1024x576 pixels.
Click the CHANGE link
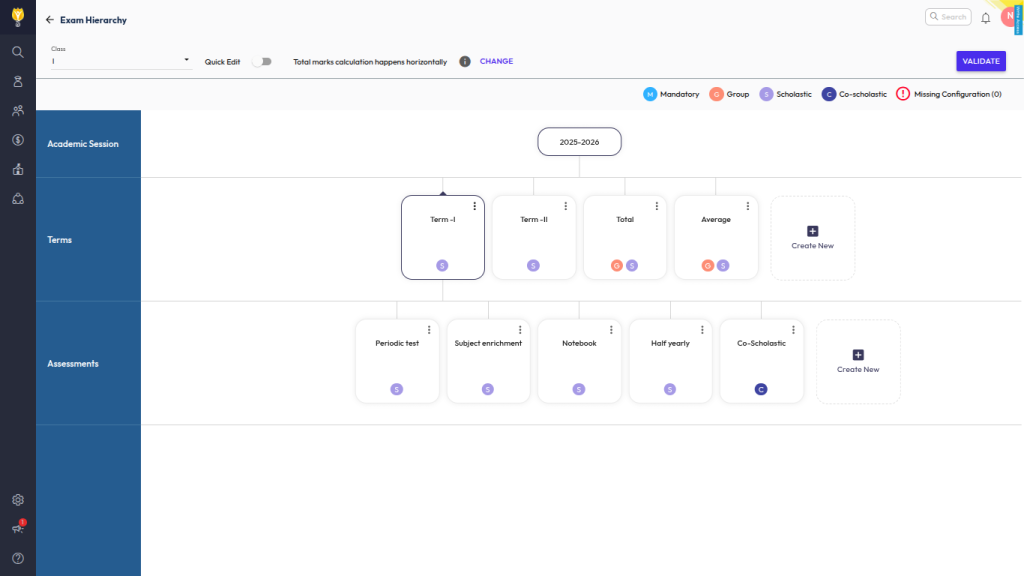pyautogui.click(x=496, y=62)
